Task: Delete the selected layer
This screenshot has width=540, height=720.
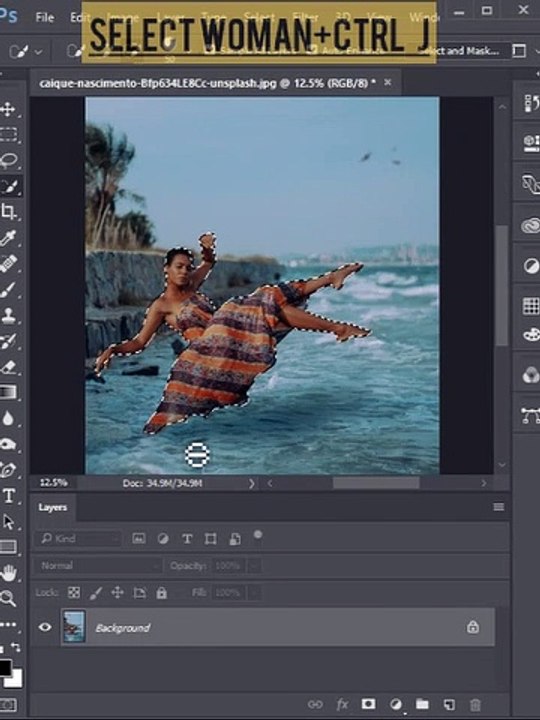Action: 475,704
